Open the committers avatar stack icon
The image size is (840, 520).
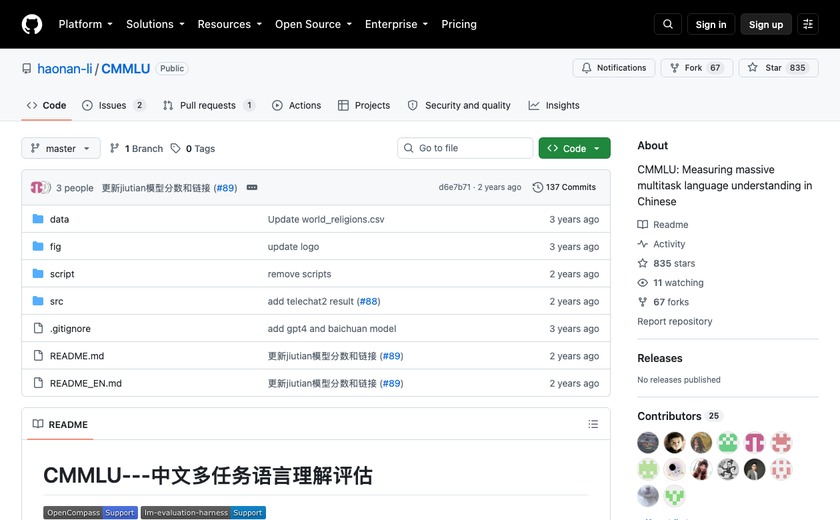pos(40,187)
